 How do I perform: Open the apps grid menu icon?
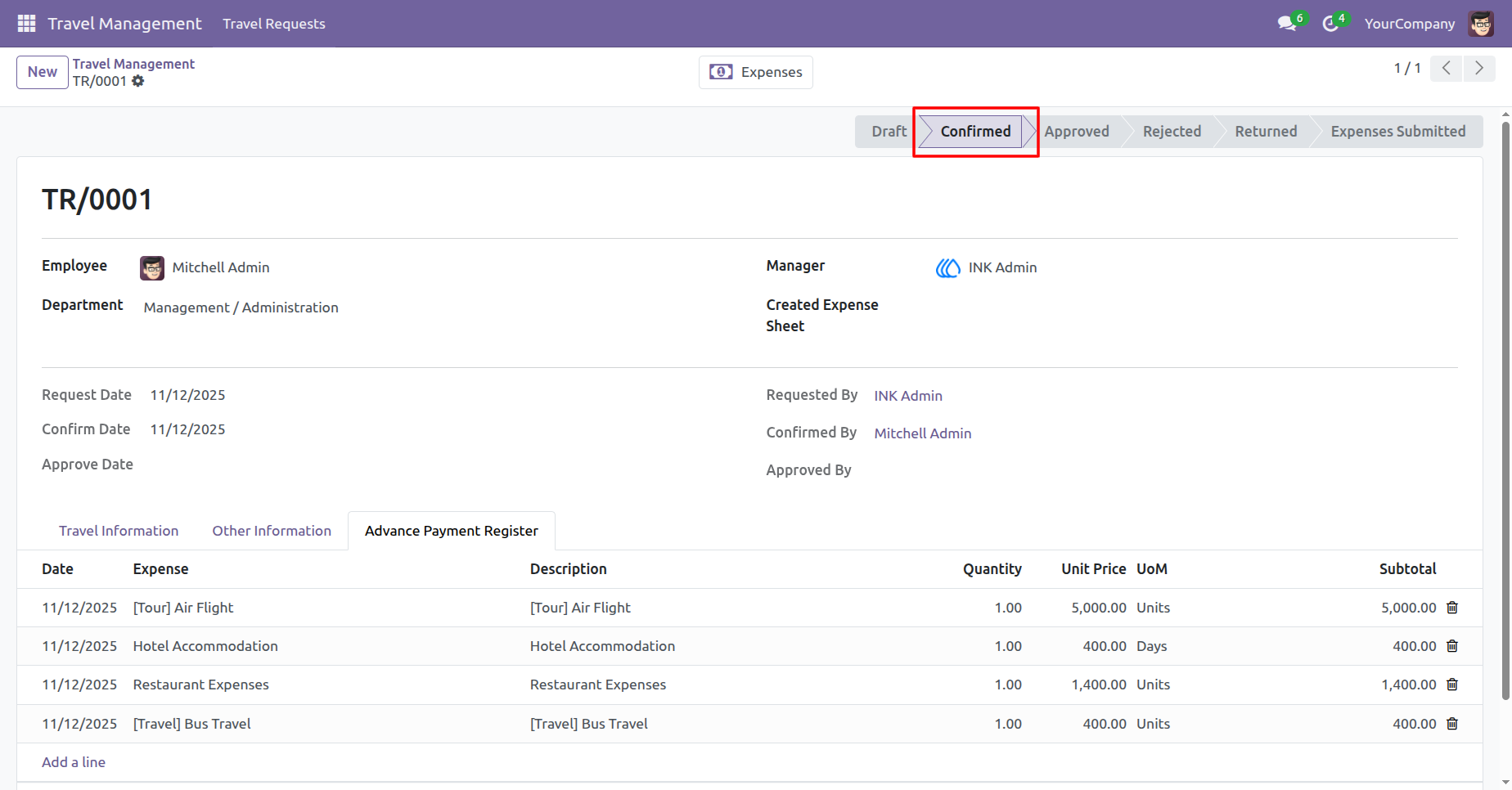26,24
